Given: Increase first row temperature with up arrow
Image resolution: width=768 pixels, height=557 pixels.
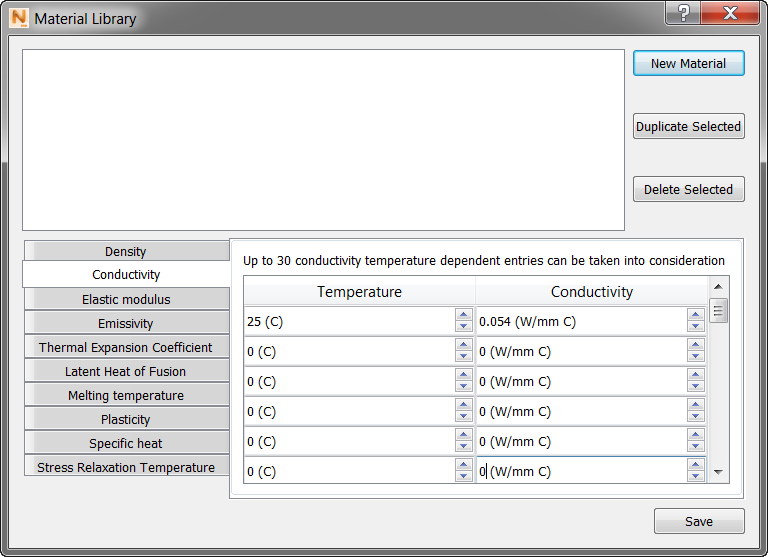Looking at the screenshot, I should click(x=463, y=316).
